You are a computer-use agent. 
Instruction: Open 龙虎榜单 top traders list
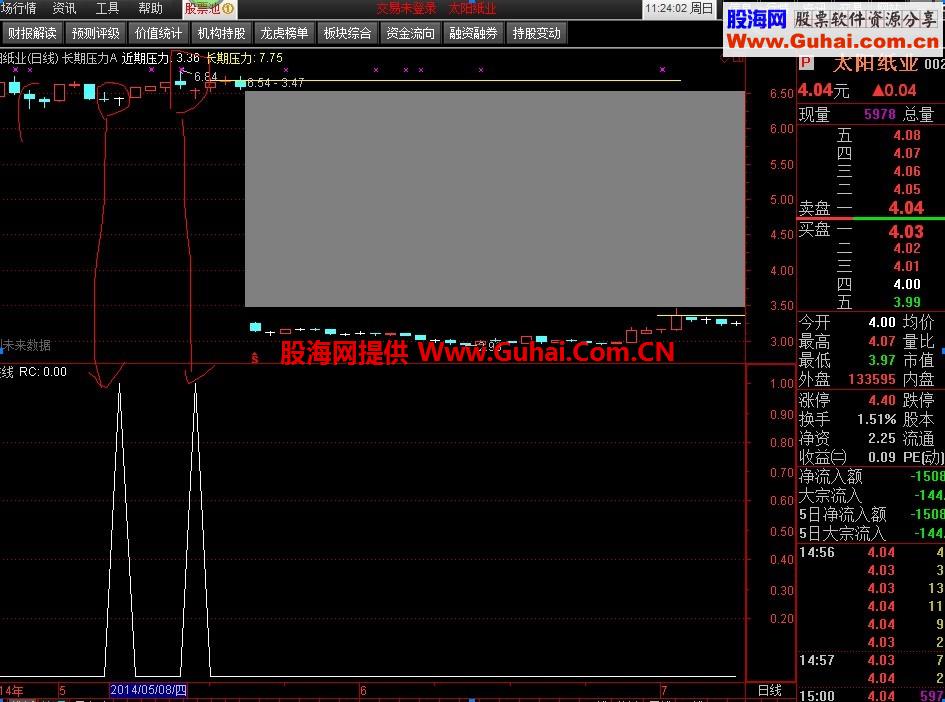click(x=284, y=33)
